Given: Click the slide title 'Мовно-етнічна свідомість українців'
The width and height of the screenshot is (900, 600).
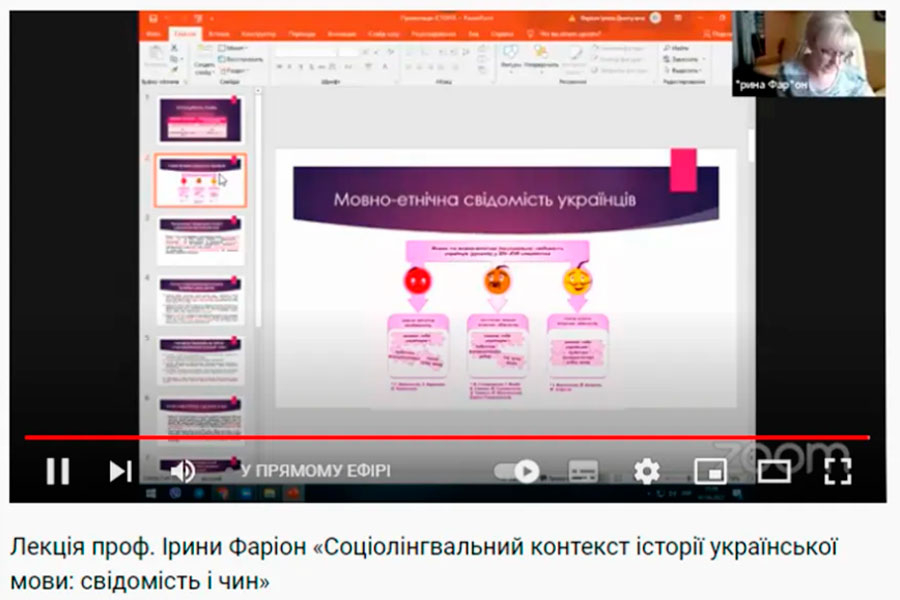Looking at the screenshot, I should [x=484, y=200].
